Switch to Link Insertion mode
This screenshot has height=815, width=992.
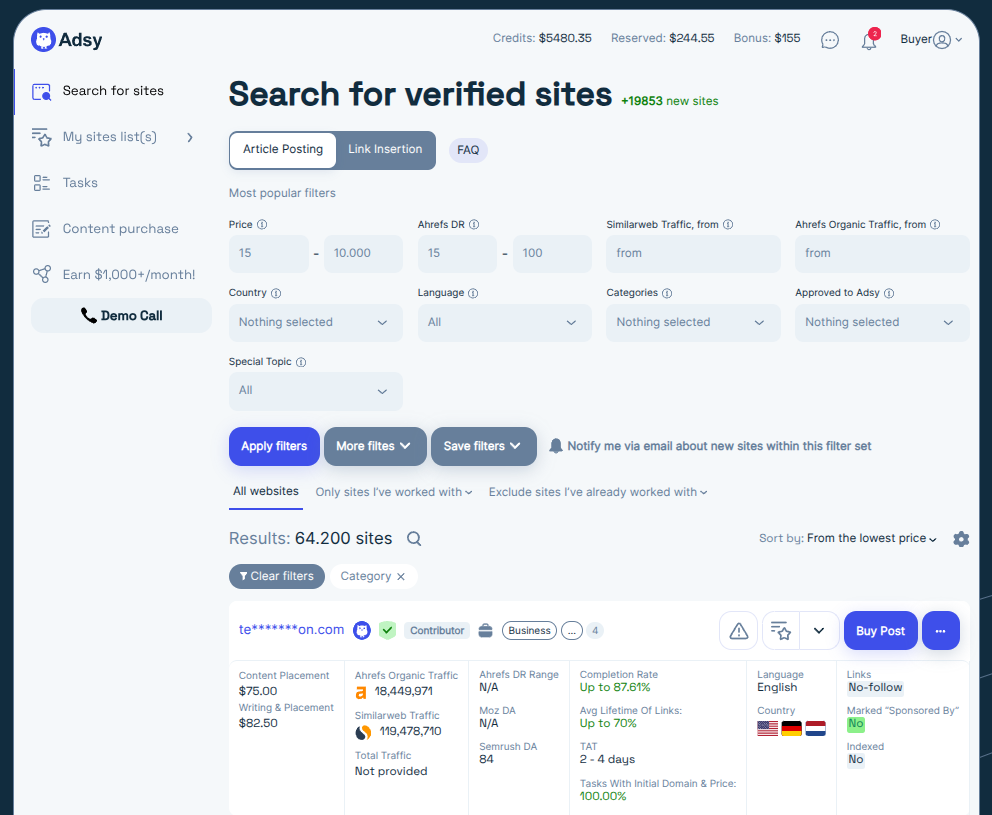tap(385, 150)
